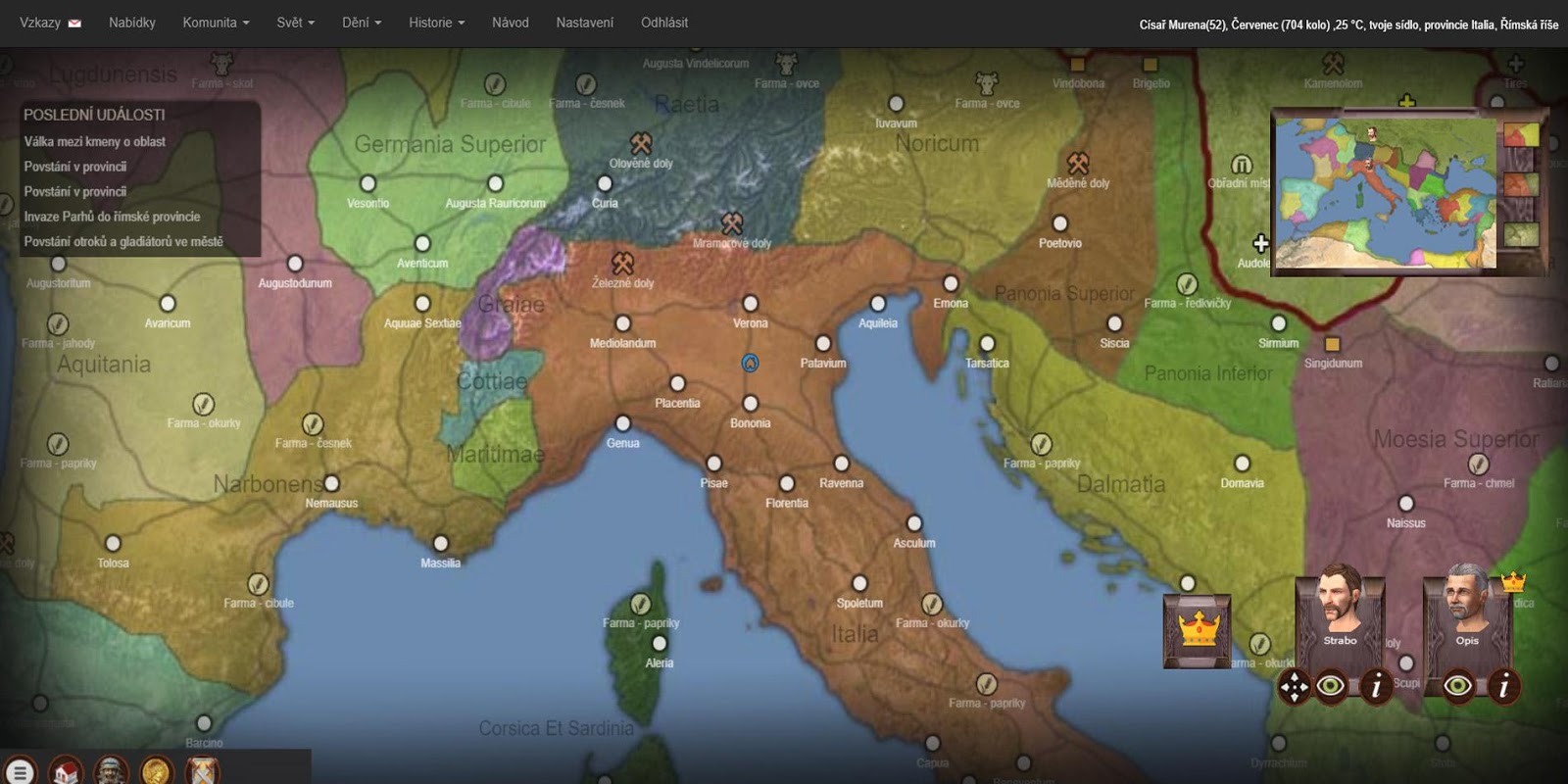1568x784 pixels.
Task: Open the legionary soldier icon in the bottom toolbar
Action: [x=111, y=772]
